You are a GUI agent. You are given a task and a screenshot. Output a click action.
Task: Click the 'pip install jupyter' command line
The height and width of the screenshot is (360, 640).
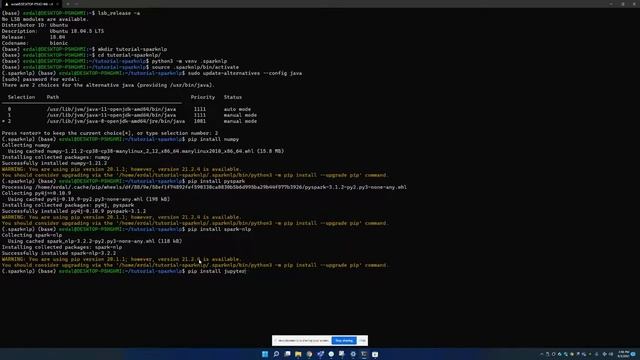[216, 271]
